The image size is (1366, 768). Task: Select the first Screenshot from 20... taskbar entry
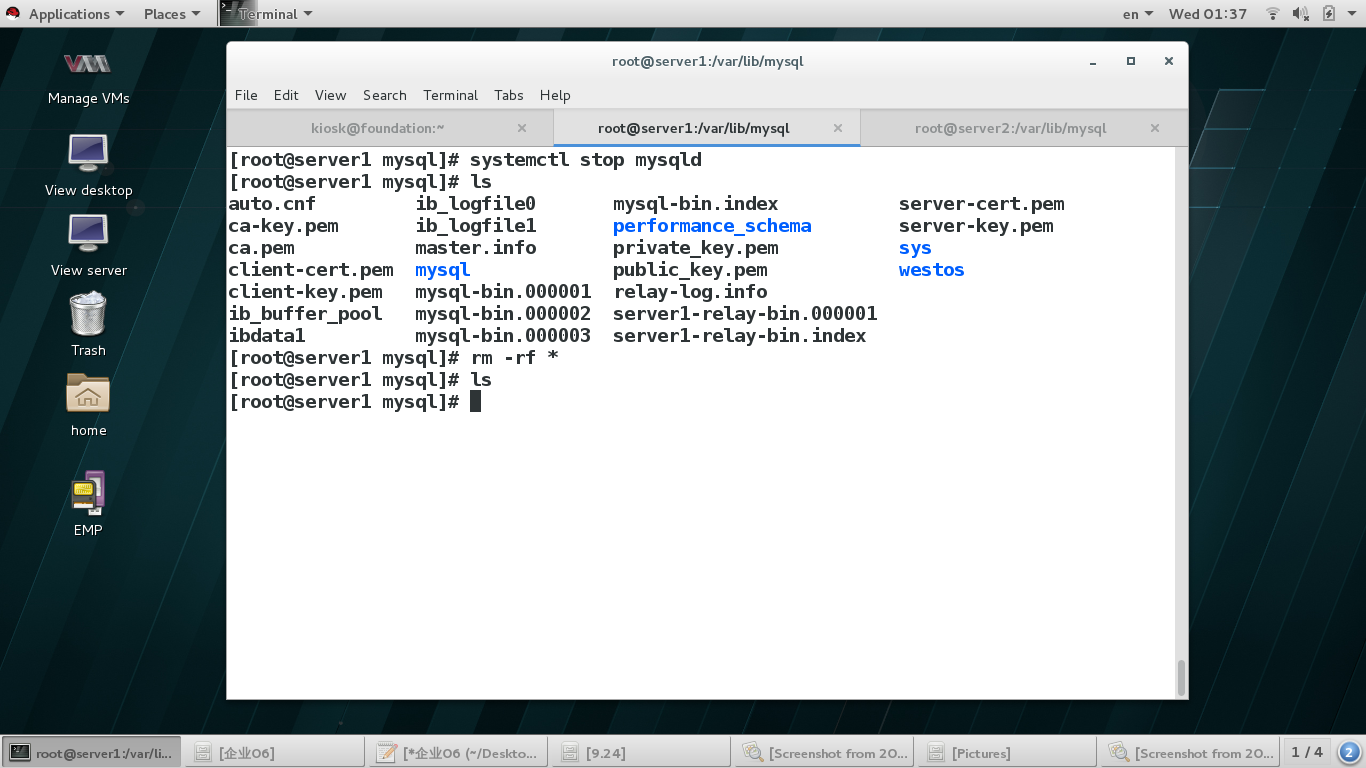[824, 753]
